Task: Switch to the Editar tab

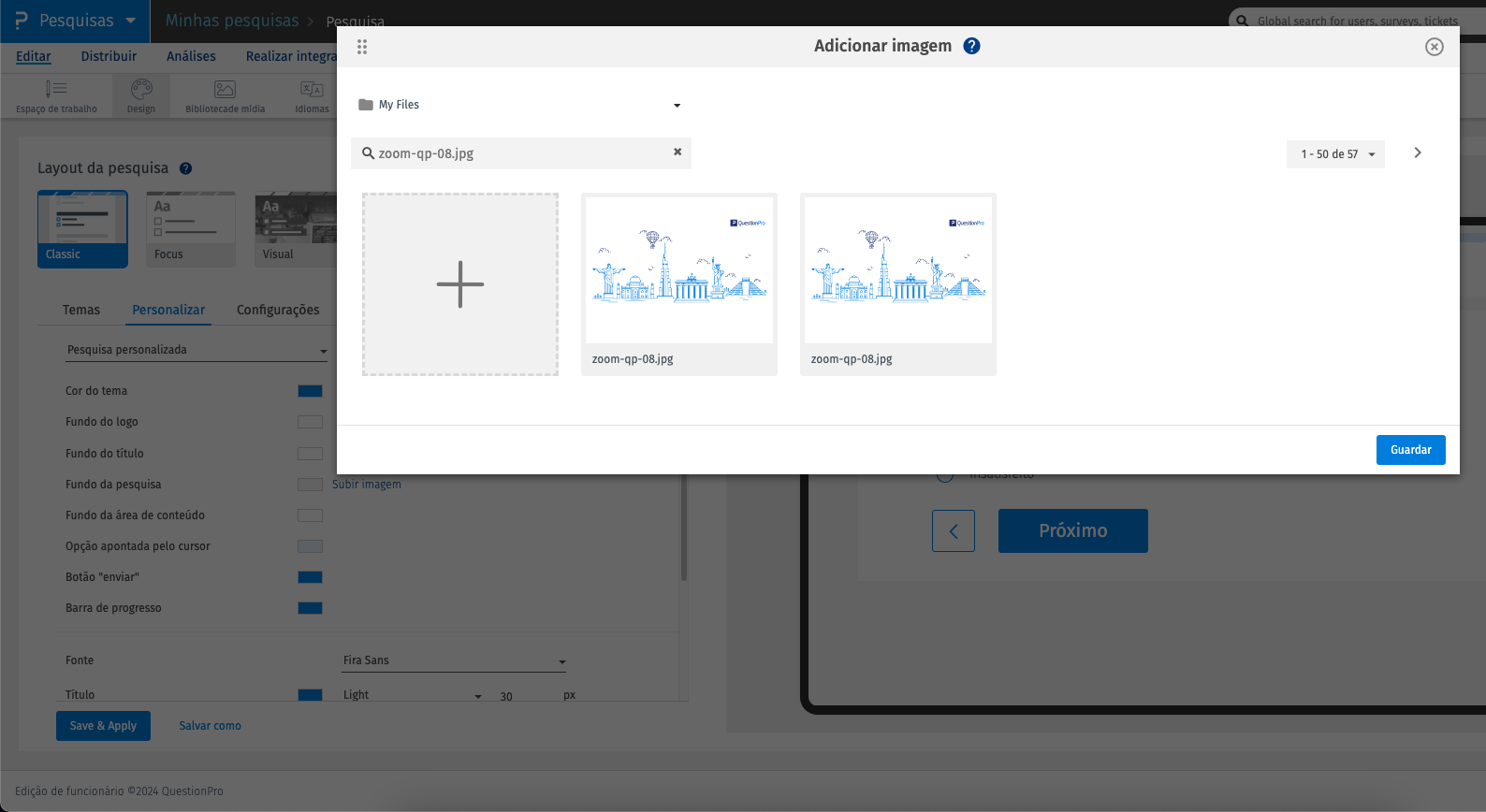Action: click(x=34, y=56)
